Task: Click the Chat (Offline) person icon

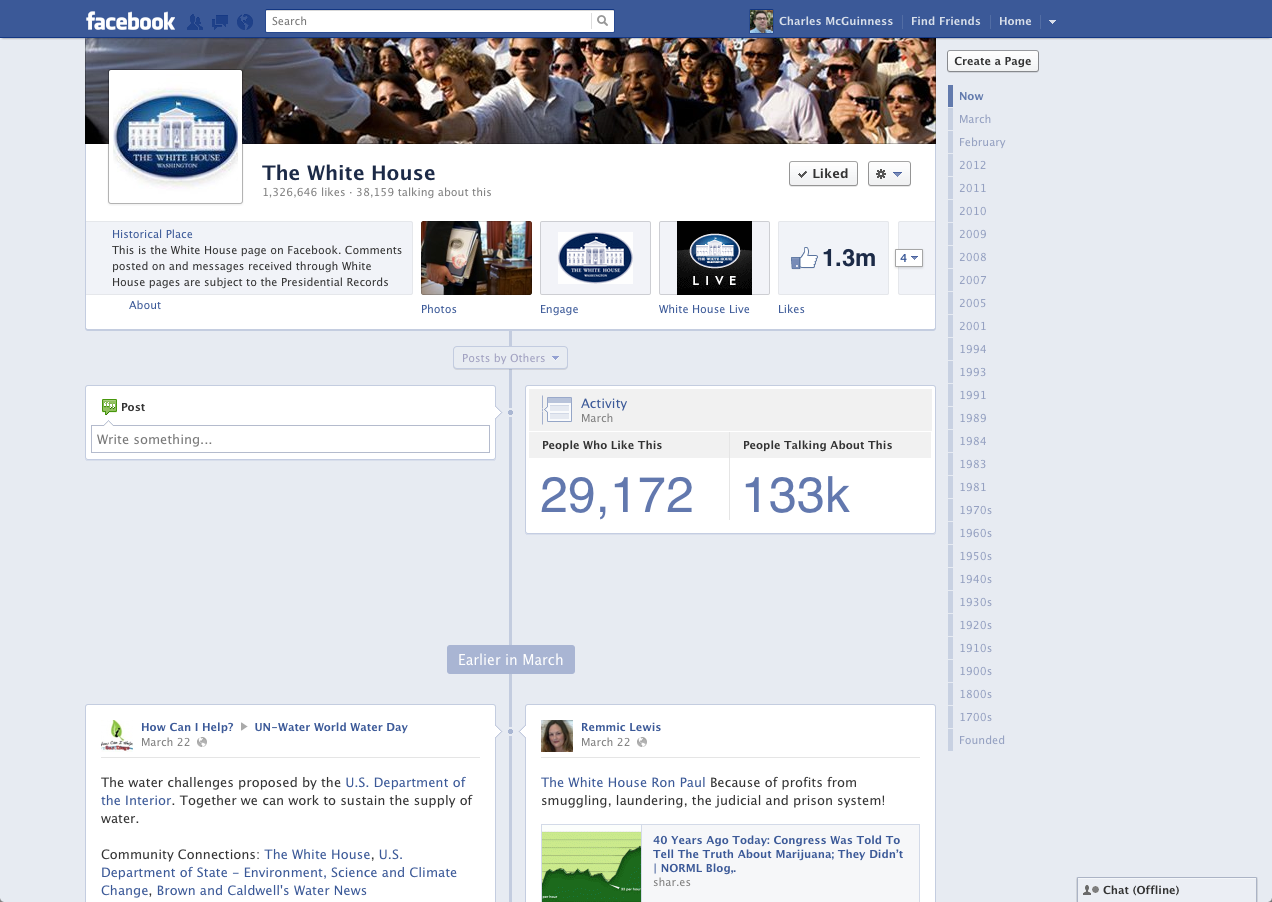Action: click(1091, 890)
